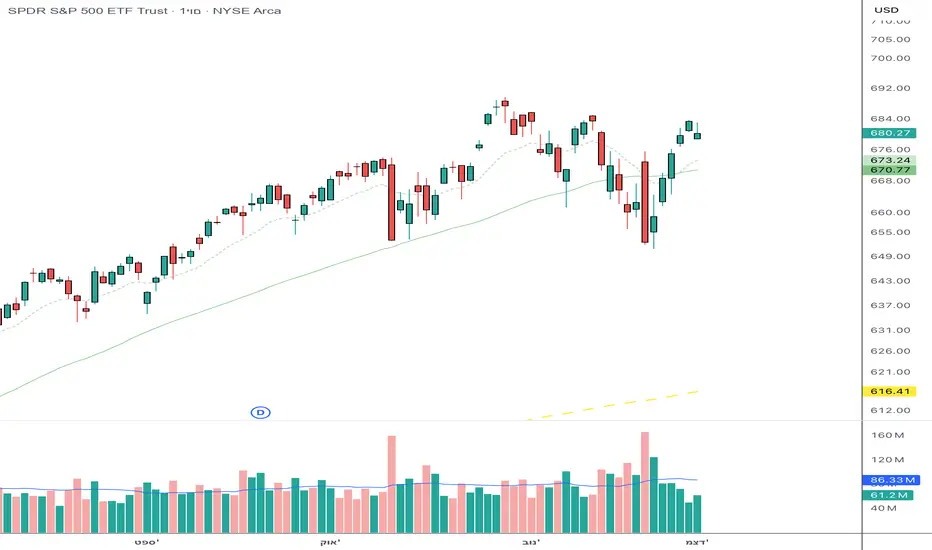Click the dividend 'D' marker icon
Viewport: 932px width, 550px height.
(x=262, y=412)
